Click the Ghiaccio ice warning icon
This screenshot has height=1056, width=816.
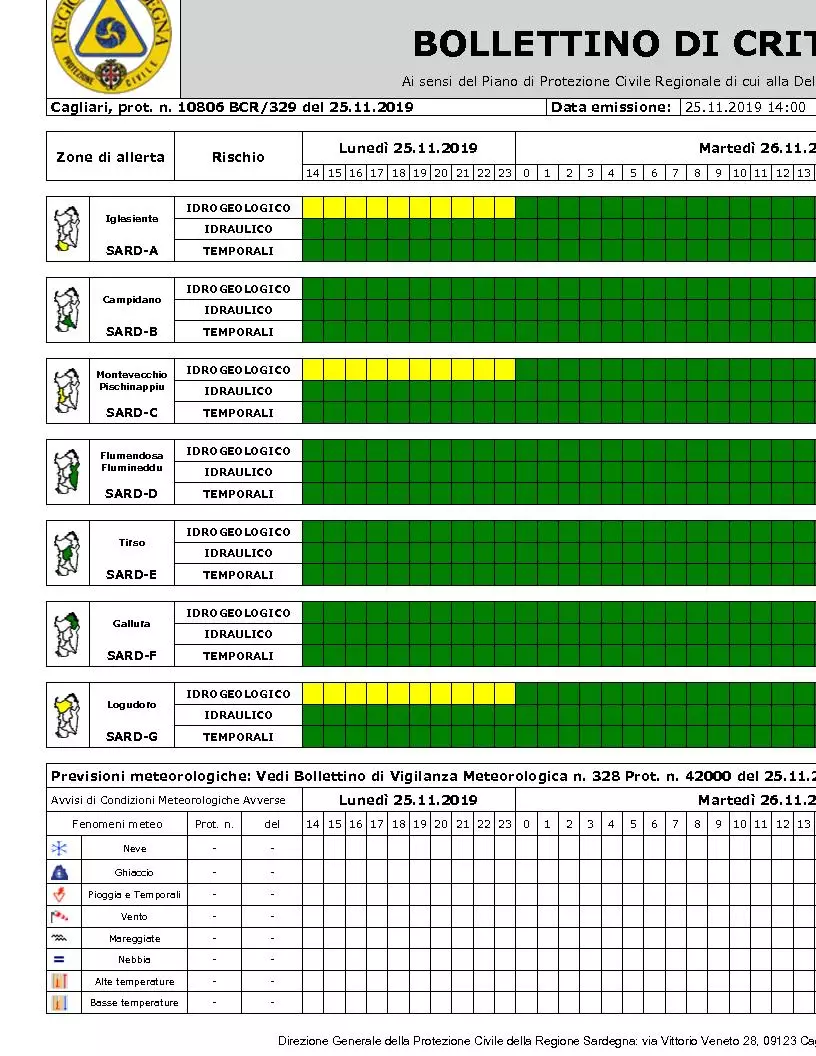tap(59, 872)
